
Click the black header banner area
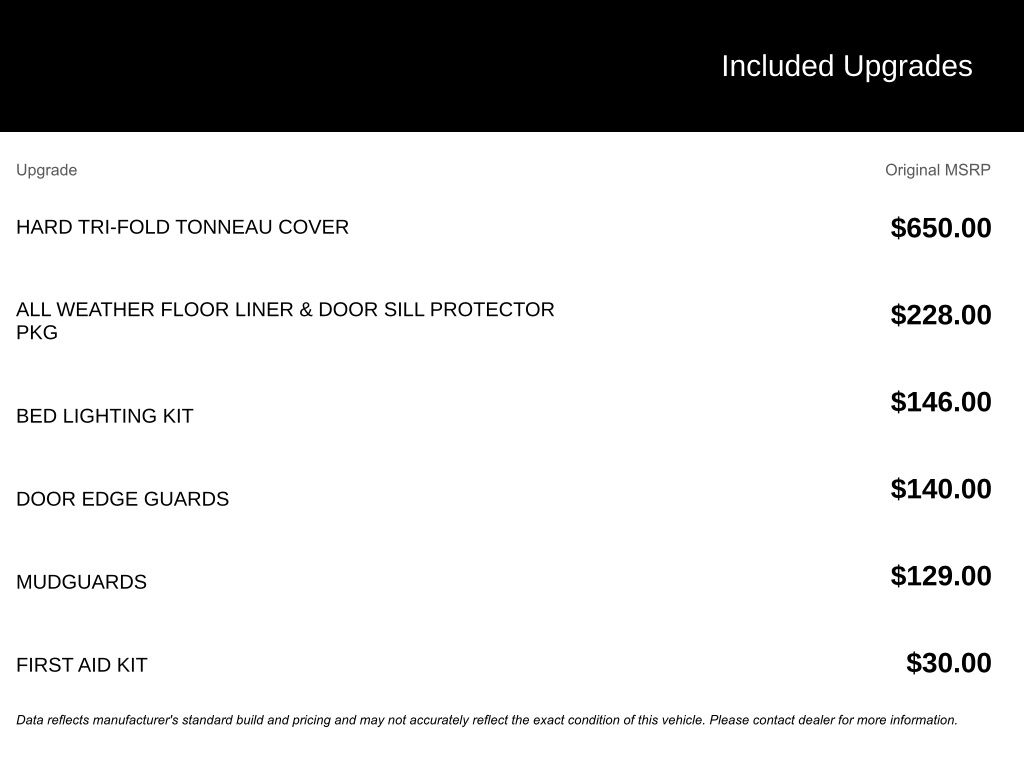point(512,65)
